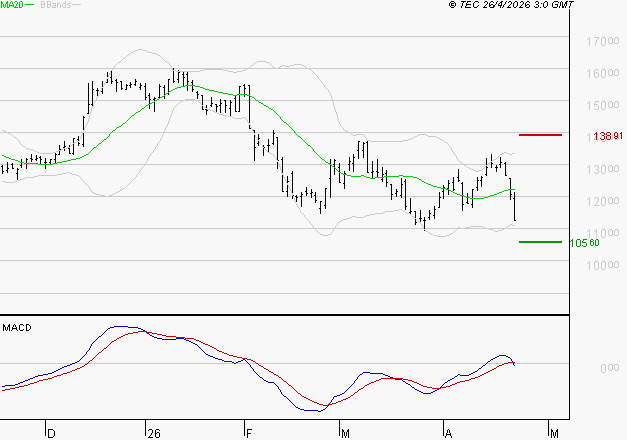
Task: Click the green 105.60 support line
Action: coord(540,242)
